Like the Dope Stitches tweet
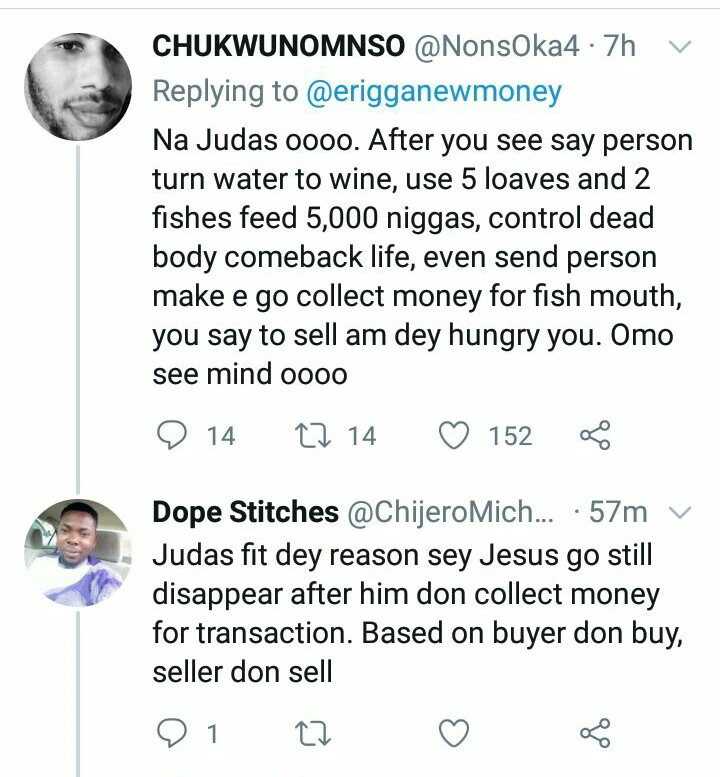Image resolution: width=720 pixels, height=777 pixels. [x=456, y=734]
